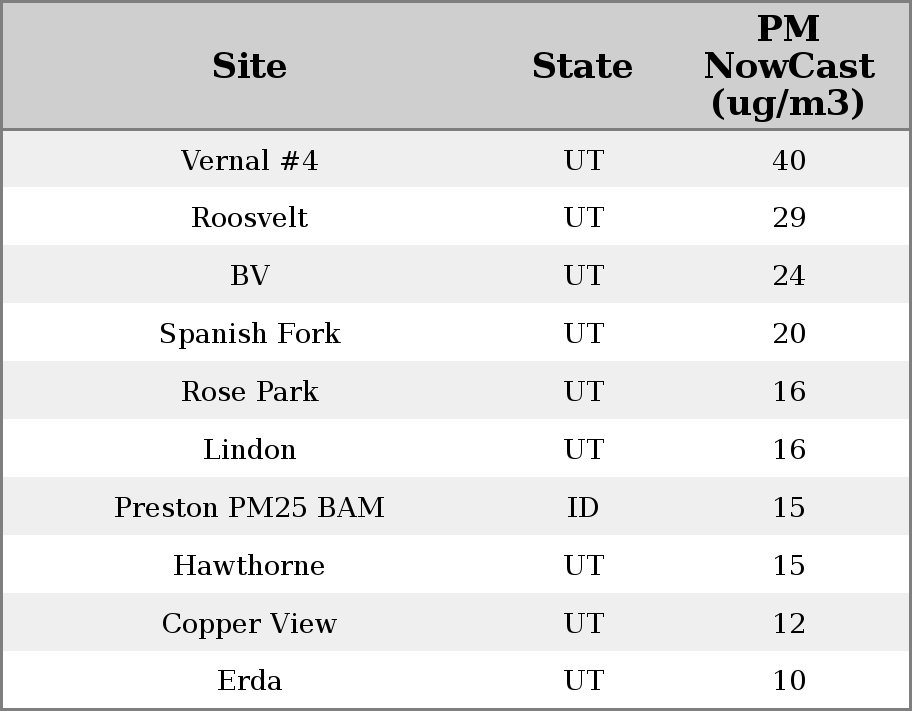Select Roosvelt's PM value 29

point(788,218)
